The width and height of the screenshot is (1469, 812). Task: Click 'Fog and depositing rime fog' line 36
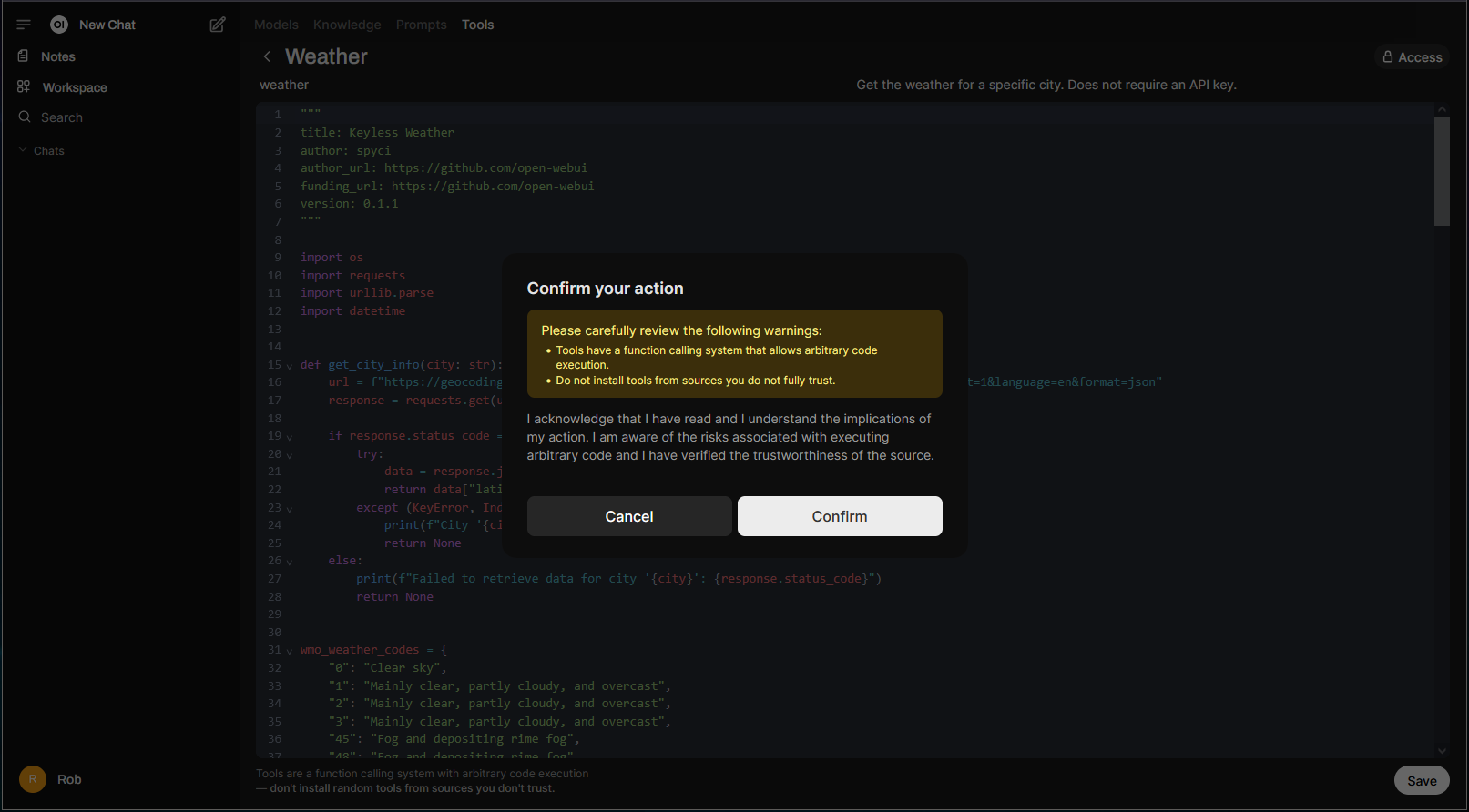click(454, 739)
